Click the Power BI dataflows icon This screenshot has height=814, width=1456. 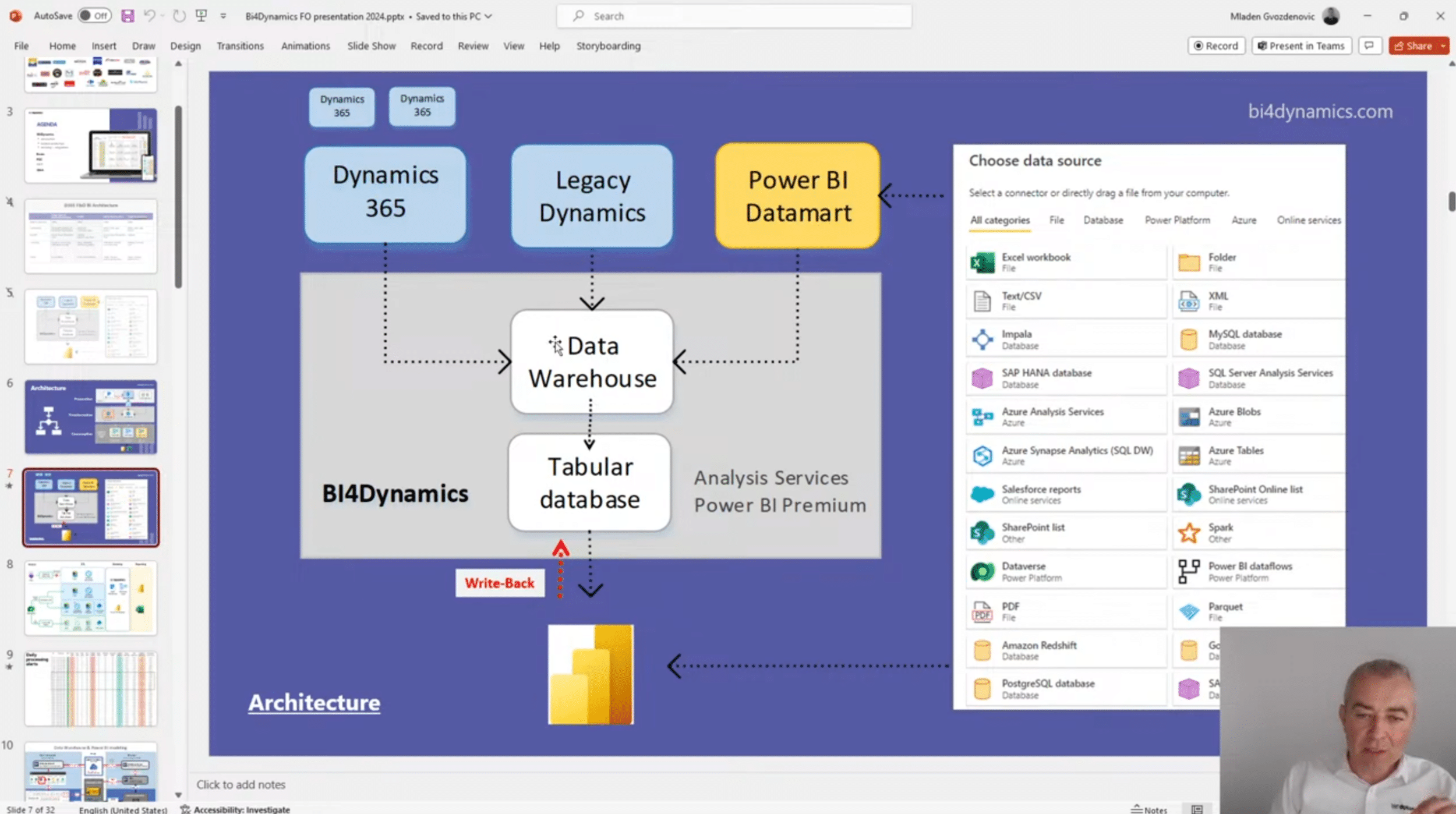coord(1189,572)
